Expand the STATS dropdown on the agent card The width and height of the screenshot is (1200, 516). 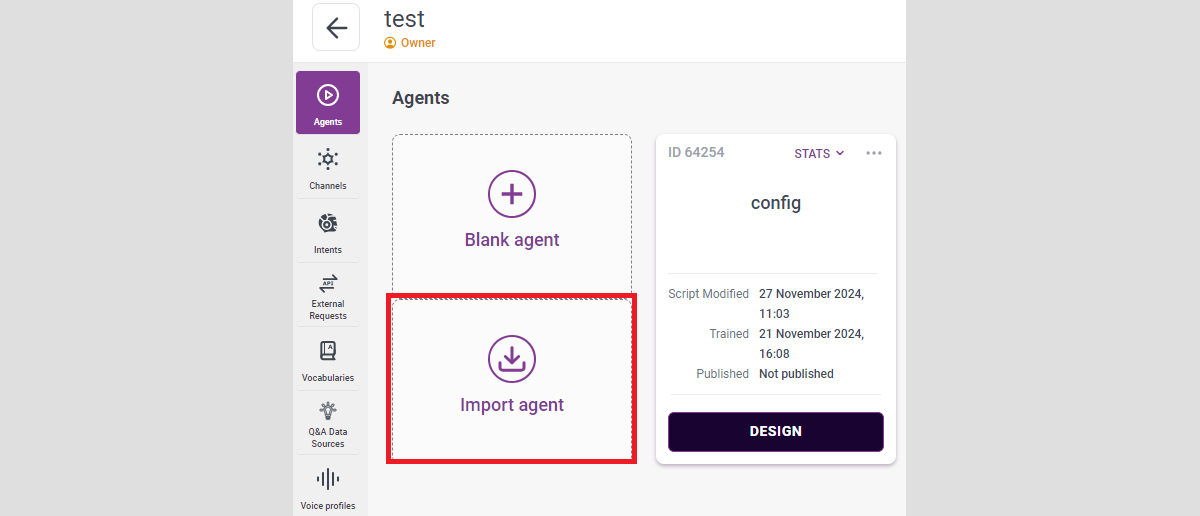[x=819, y=153]
